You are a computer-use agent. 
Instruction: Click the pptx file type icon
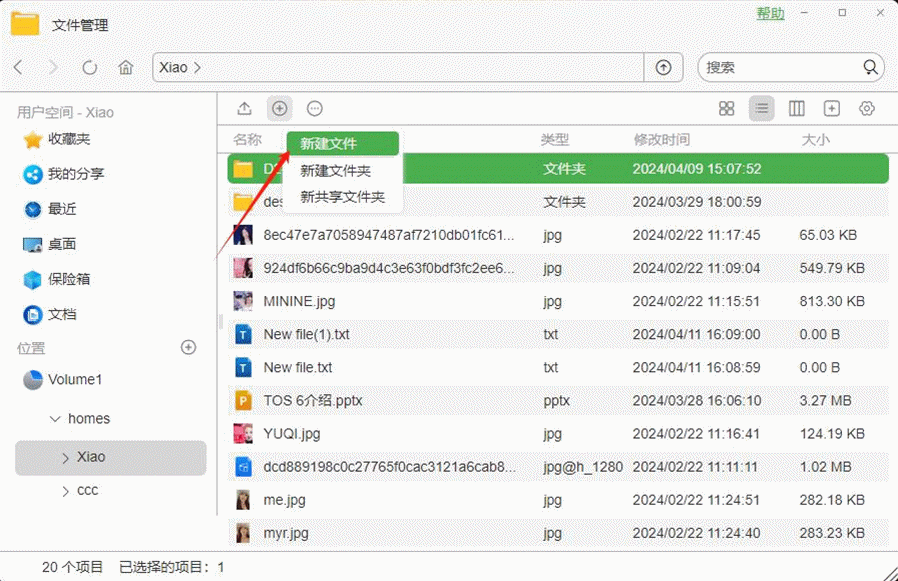(x=243, y=401)
